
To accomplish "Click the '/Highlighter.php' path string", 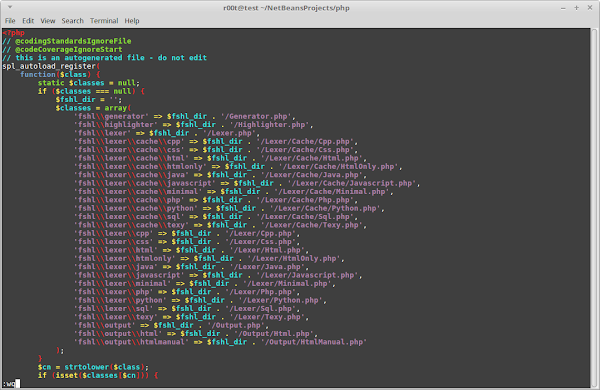I will coord(269,125).
